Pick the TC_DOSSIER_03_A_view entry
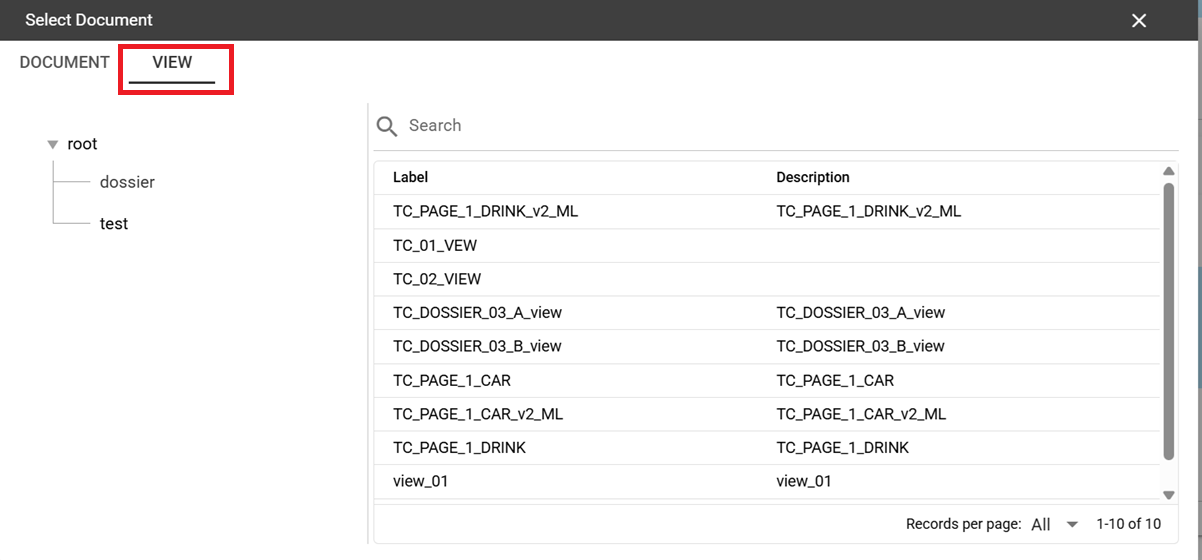This screenshot has width=1202, height=560. [x=767, y=313]
